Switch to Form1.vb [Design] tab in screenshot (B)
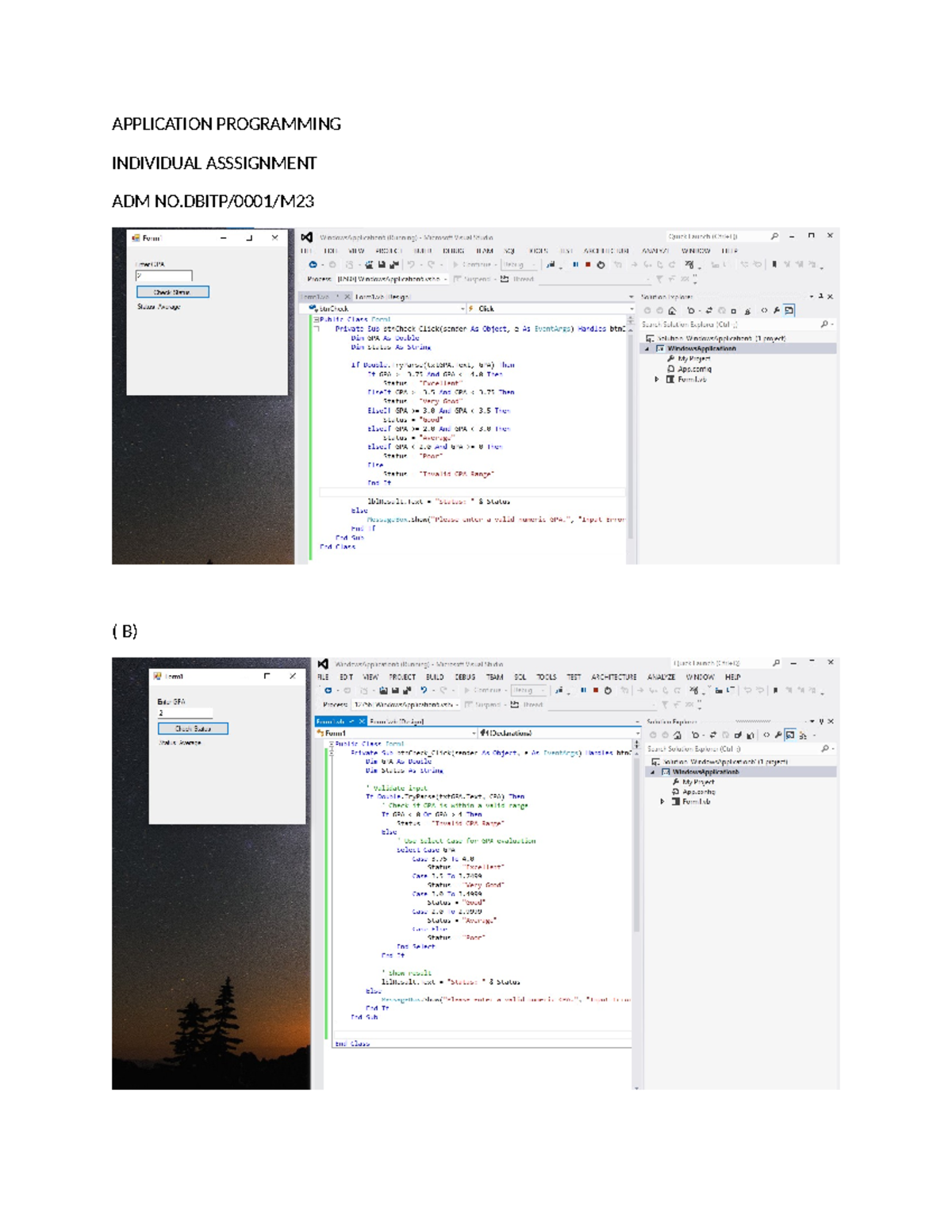 [397, 722]
